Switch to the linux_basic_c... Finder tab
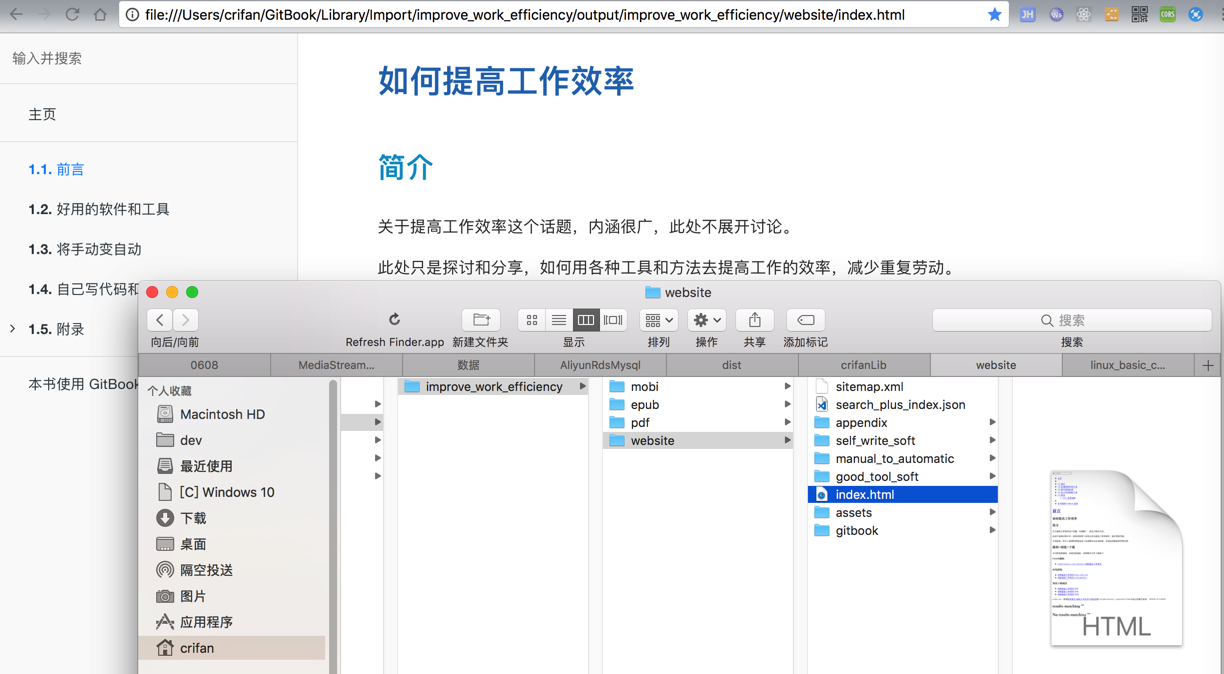Screen dimensions: 1224x674 1128,365
